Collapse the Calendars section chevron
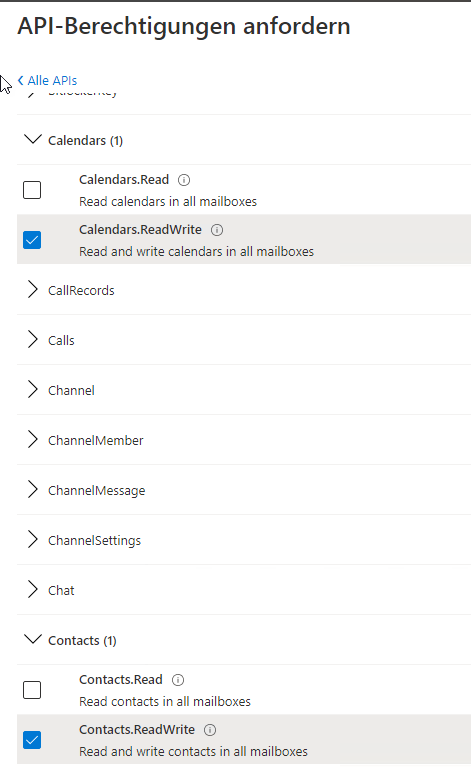Image resolution: width=471 pixels, height=769 pixels. (x=33, y=139)
